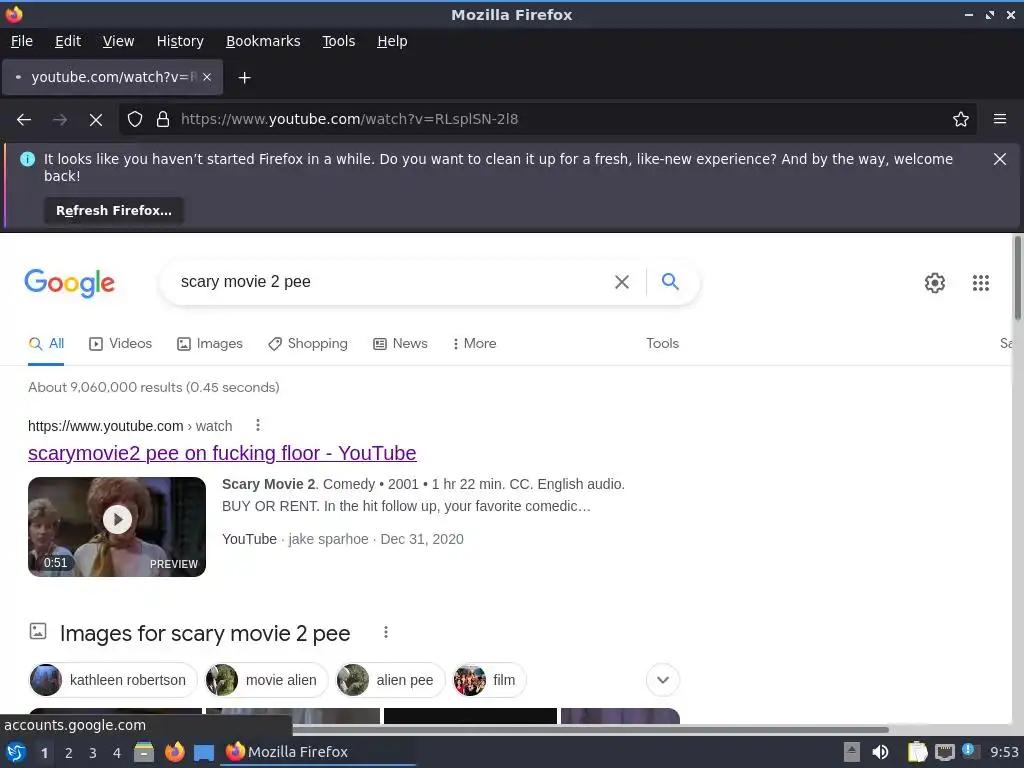Open the network monitor tray icon

coord(944,753)
